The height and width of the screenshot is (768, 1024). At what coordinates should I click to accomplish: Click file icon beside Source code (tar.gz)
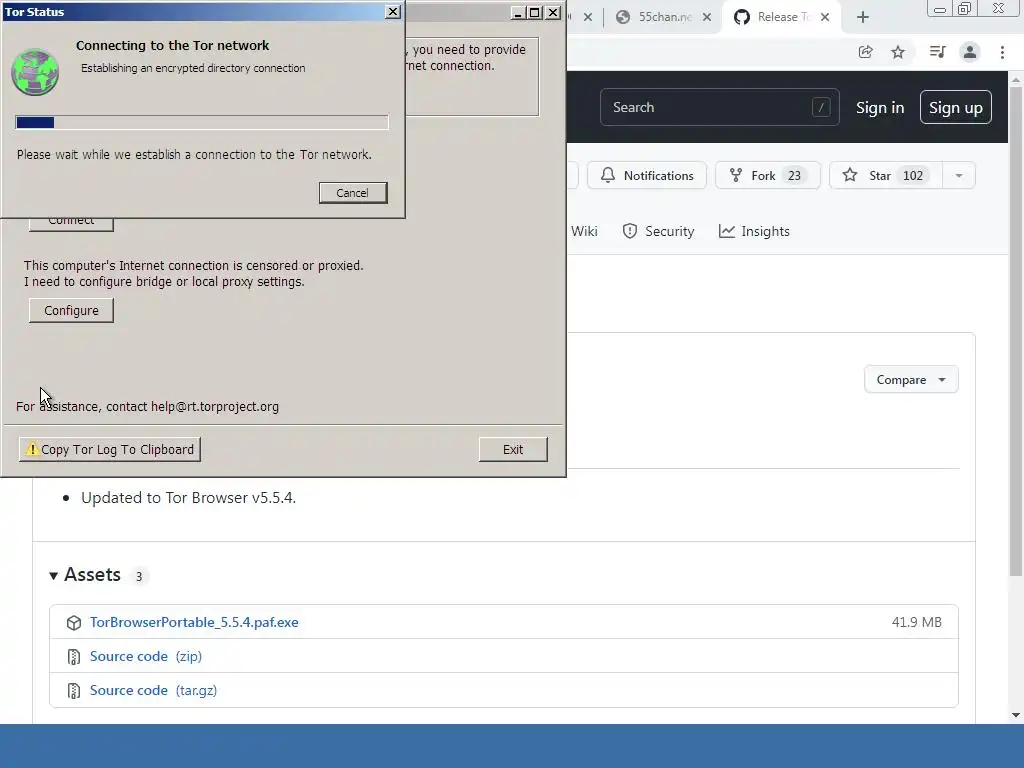tap(74, 690)
